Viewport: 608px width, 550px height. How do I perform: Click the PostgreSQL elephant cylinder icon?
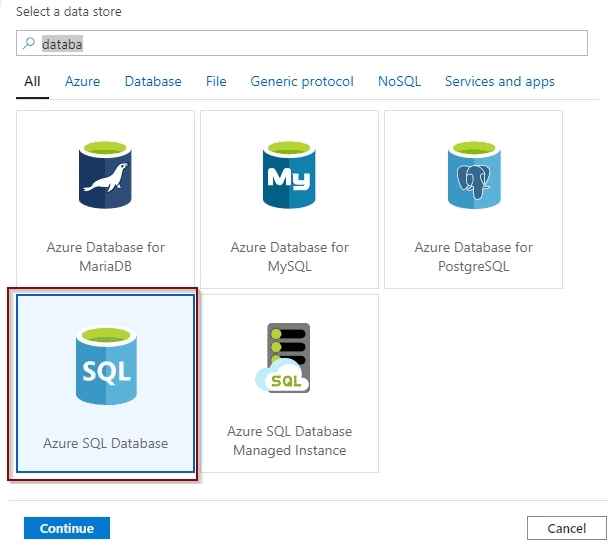click(x=474, y=175)
